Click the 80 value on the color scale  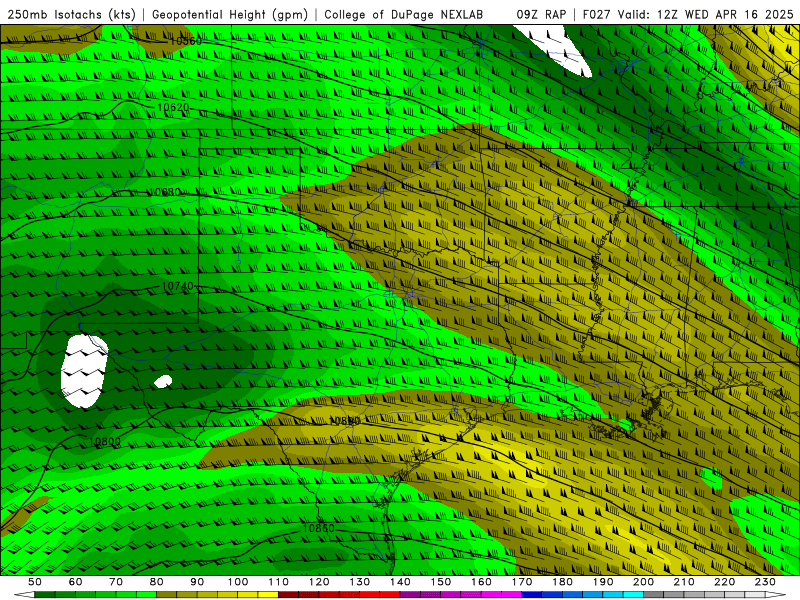click(x=157, y=582)
